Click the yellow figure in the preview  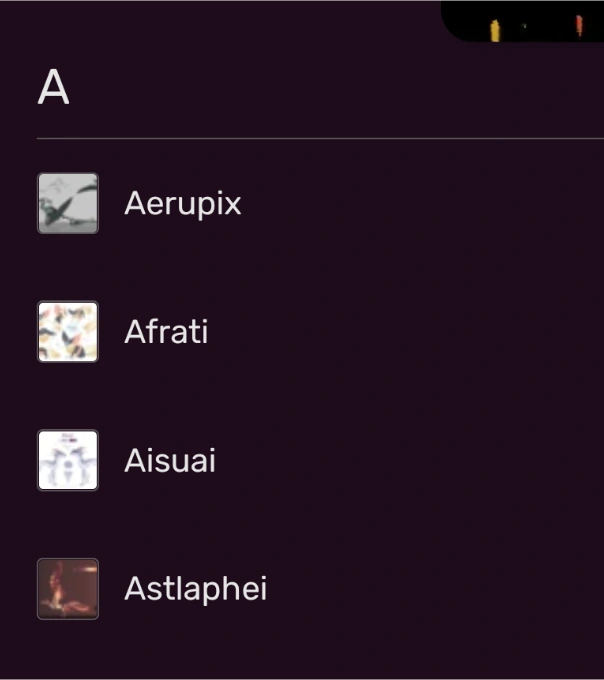pos(495,30)
